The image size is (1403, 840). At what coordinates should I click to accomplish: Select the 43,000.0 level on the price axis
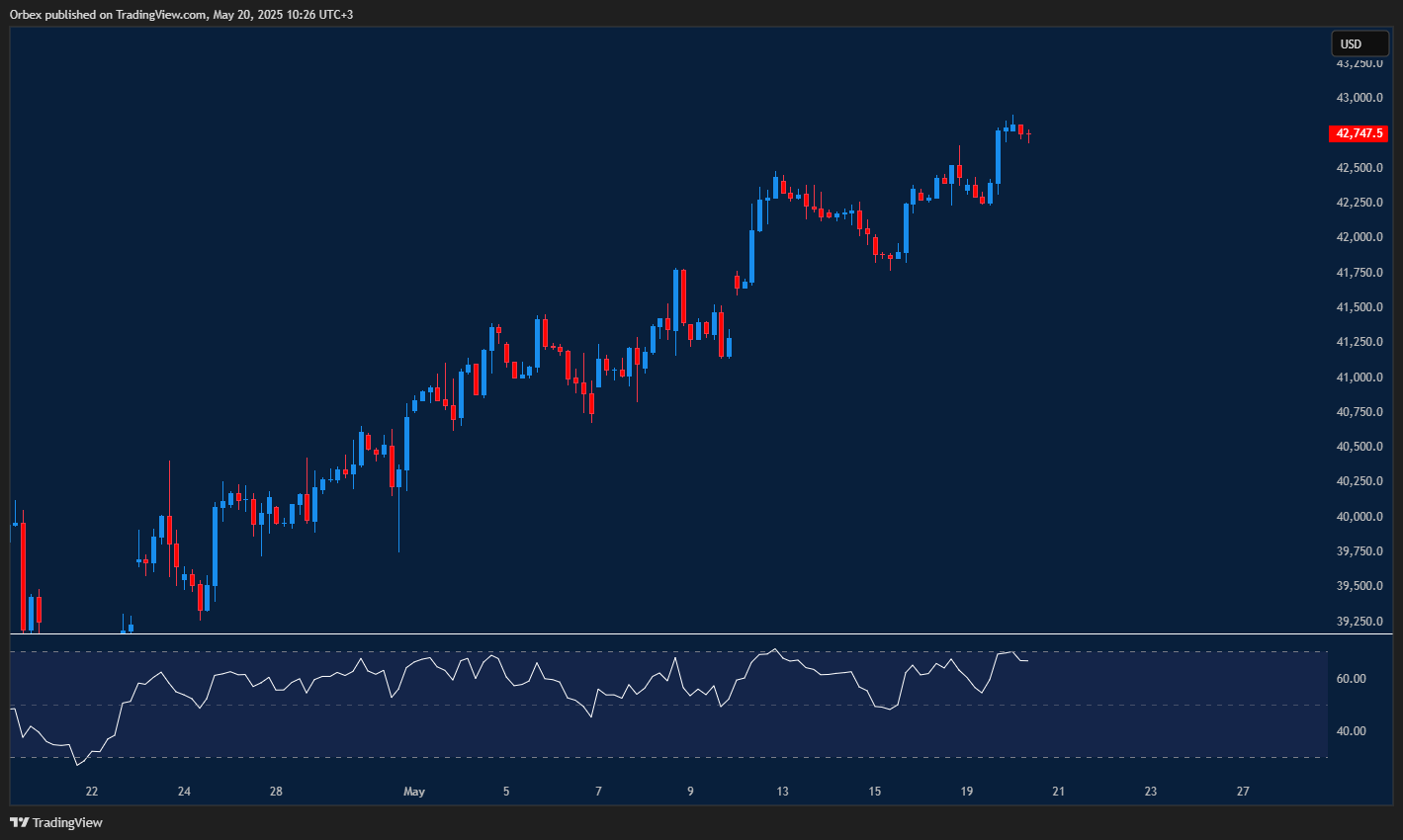point(1359,98)
